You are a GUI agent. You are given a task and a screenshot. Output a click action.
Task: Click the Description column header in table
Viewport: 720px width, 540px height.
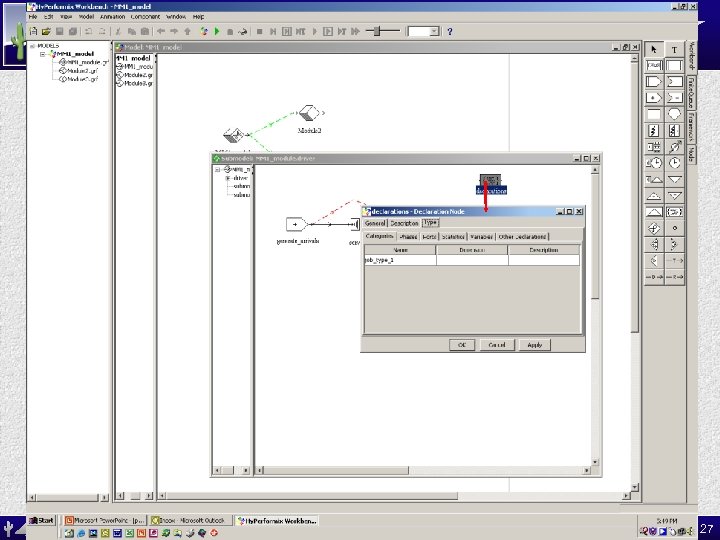(x=544, y=250)
